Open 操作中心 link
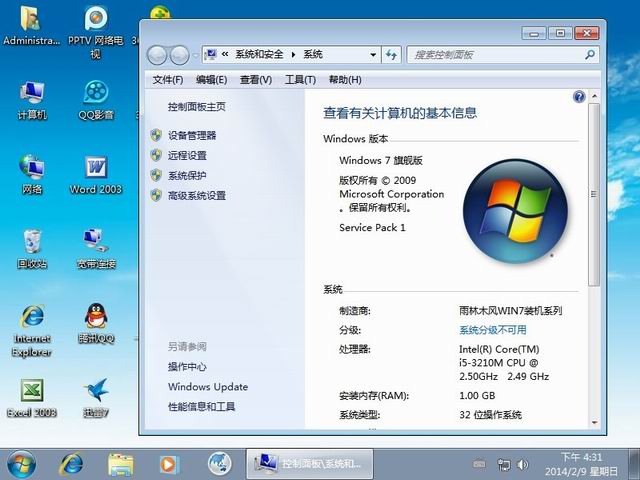The image size is (640, 480). pos(187,367)
